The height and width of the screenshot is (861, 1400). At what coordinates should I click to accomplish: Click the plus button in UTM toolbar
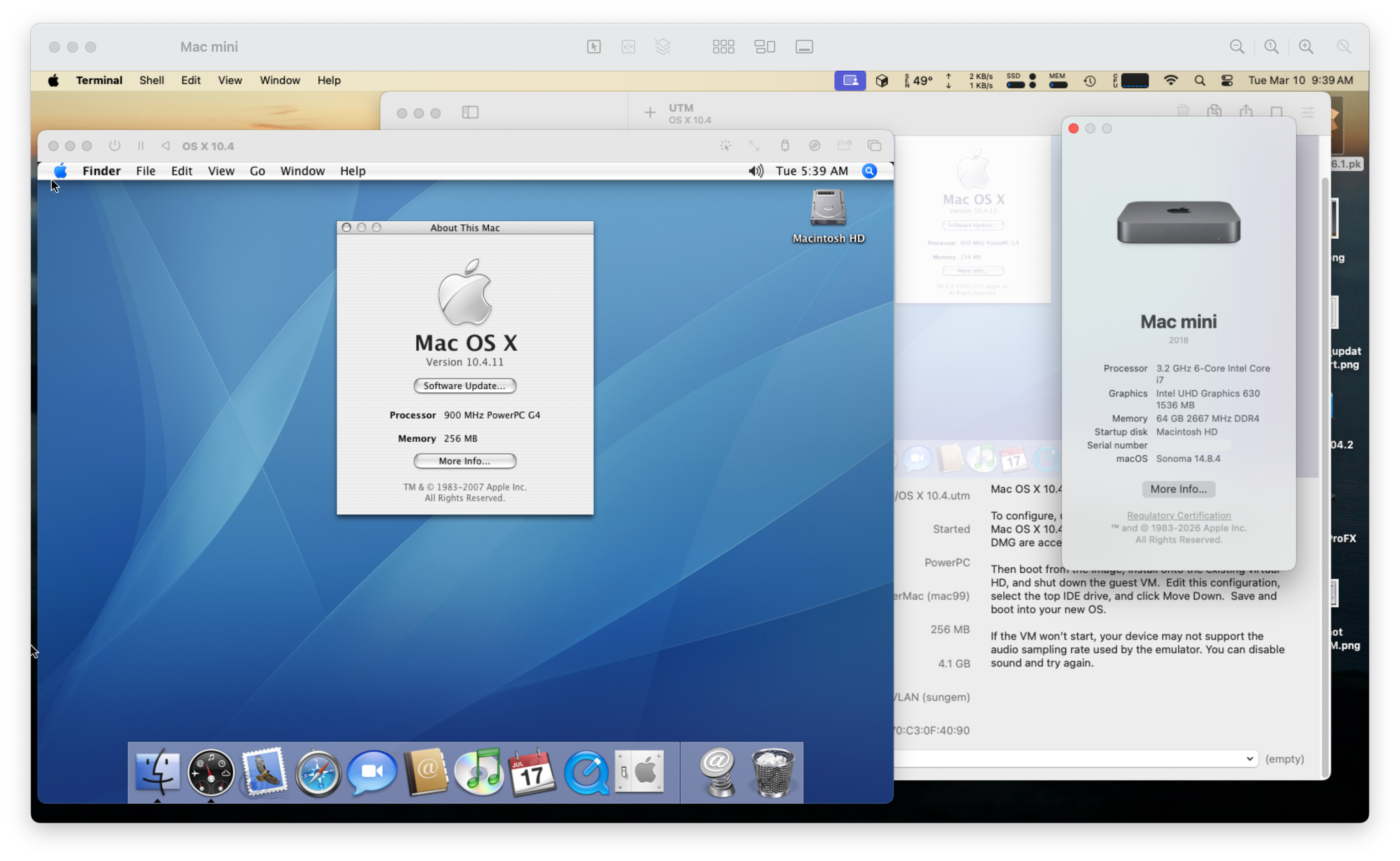(650, 113)
